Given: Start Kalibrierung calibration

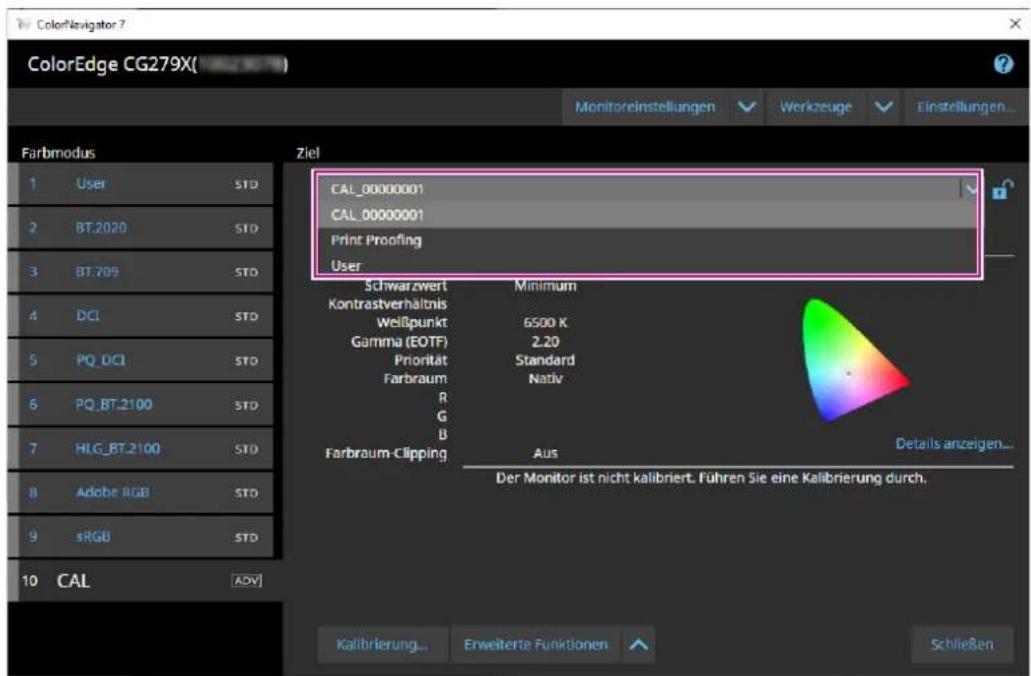Looking at the screenshot, I should click(x=382, y=644).
